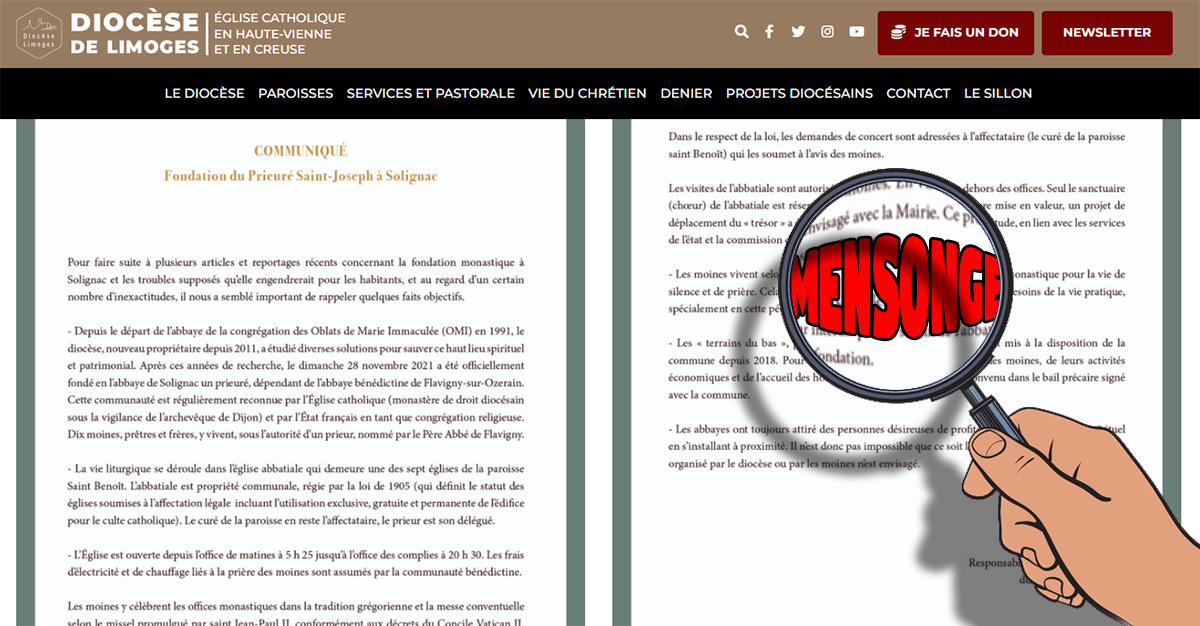The width and height of the screenshot is (1200, 626).
Task: Click the paragraph starting 'Dans le respect de la loi'
Action: pyautogui.click(x=897, y=144)
